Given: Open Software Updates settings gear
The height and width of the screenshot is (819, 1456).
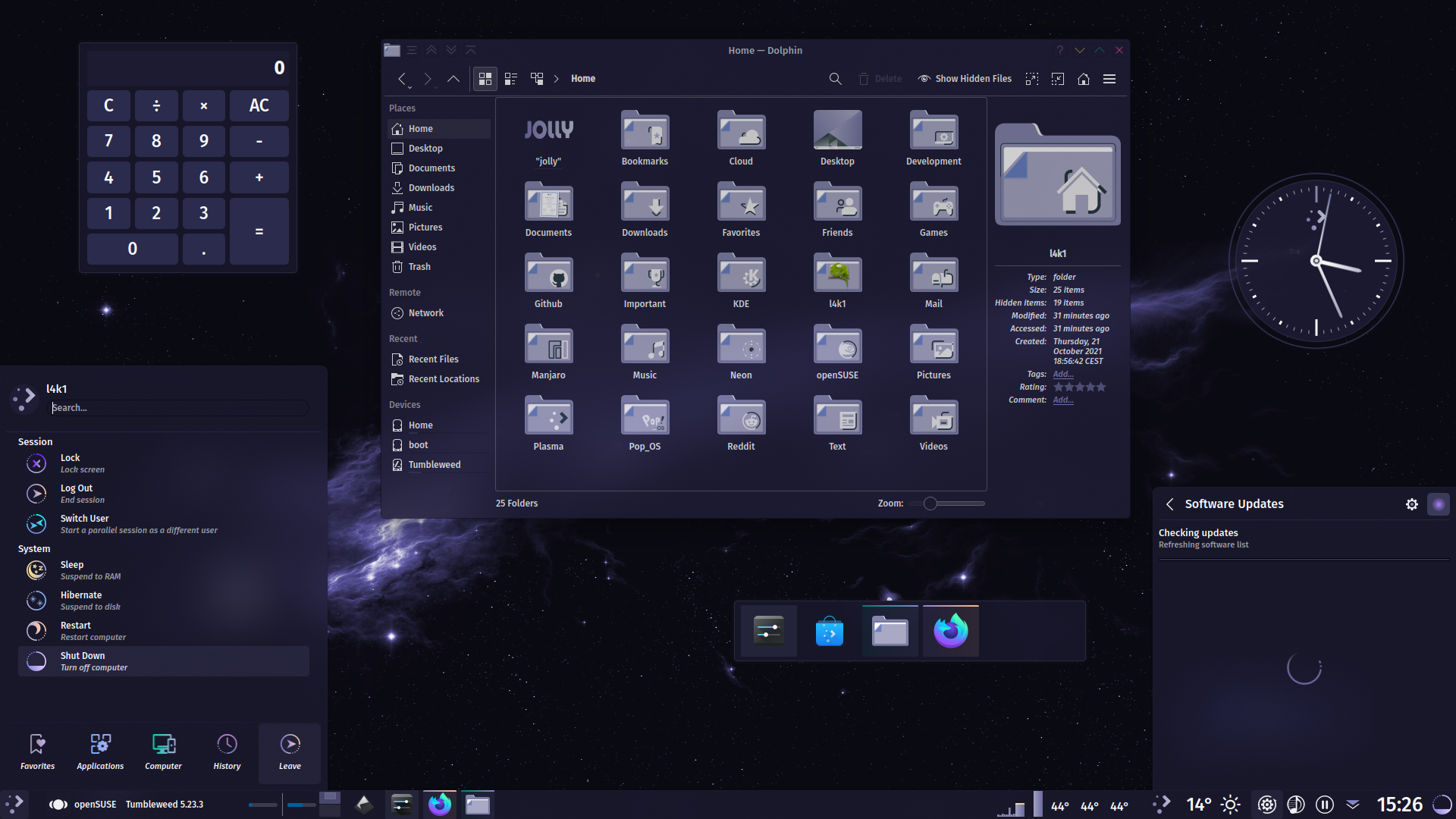Looking at the screenshot, I should pyautogui.click(x=1412, y=504).
